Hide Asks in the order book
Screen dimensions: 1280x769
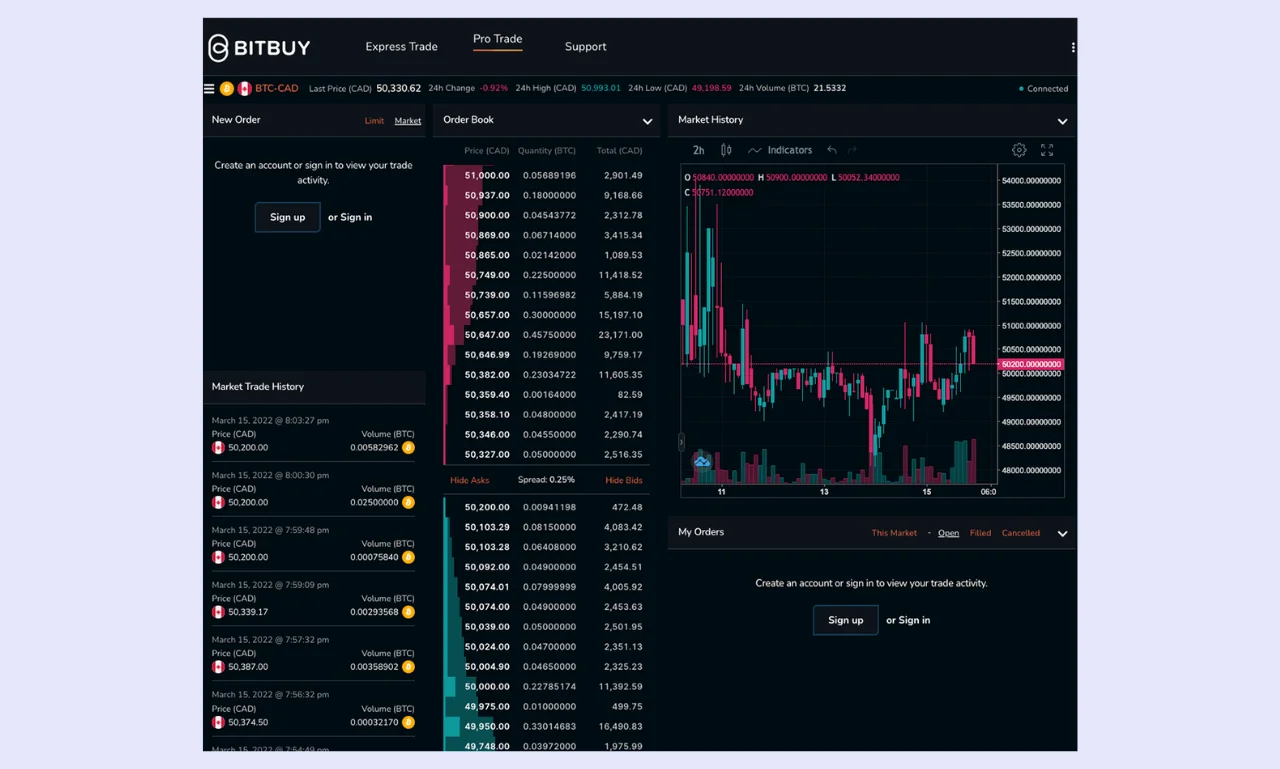[470, 480]
